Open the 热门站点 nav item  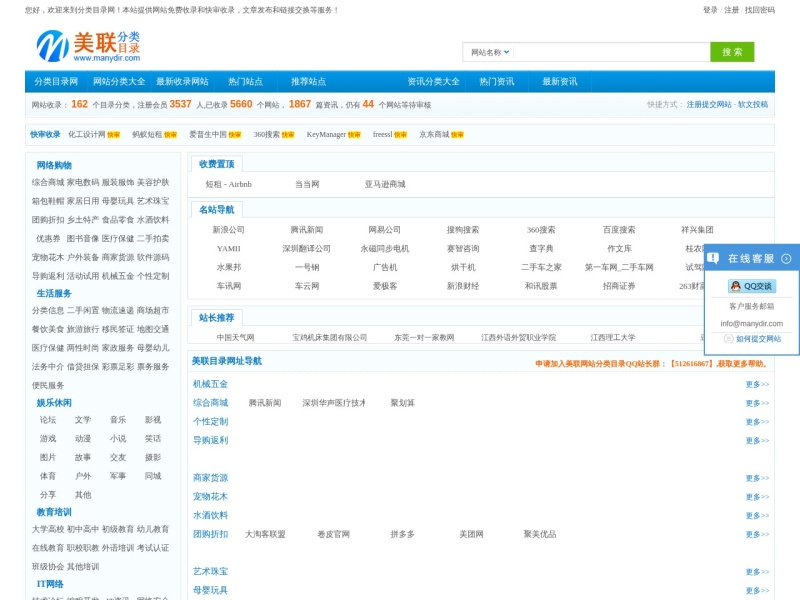click(245, 82)
